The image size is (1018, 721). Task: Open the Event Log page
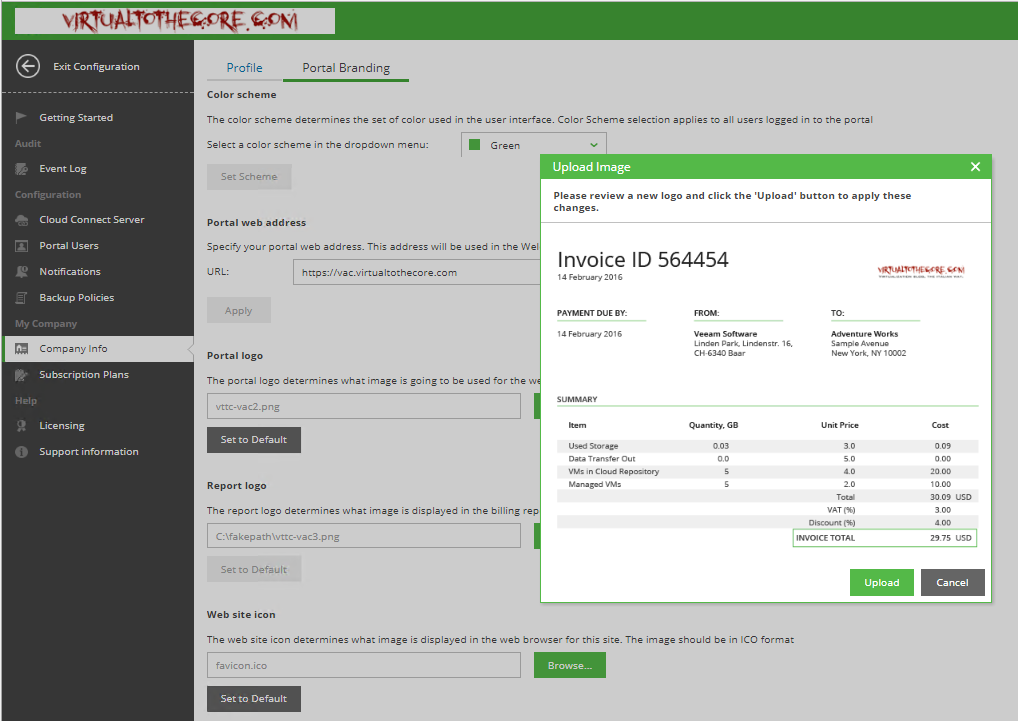[63, 169]
